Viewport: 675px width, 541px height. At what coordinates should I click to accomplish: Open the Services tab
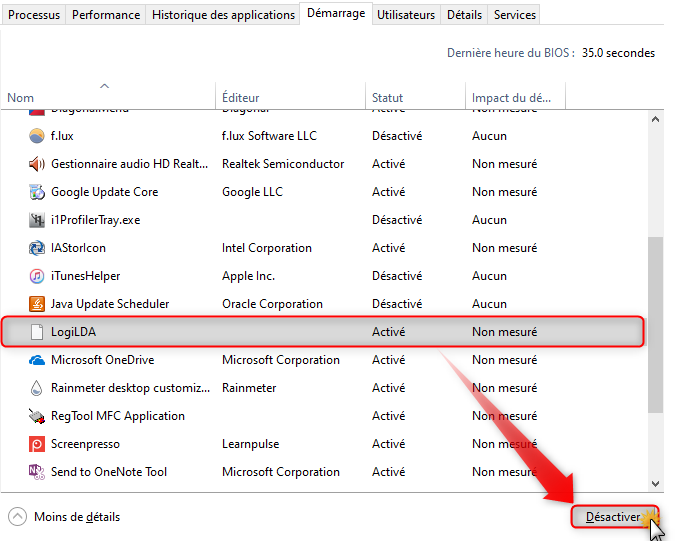click(x=515, y=15)
